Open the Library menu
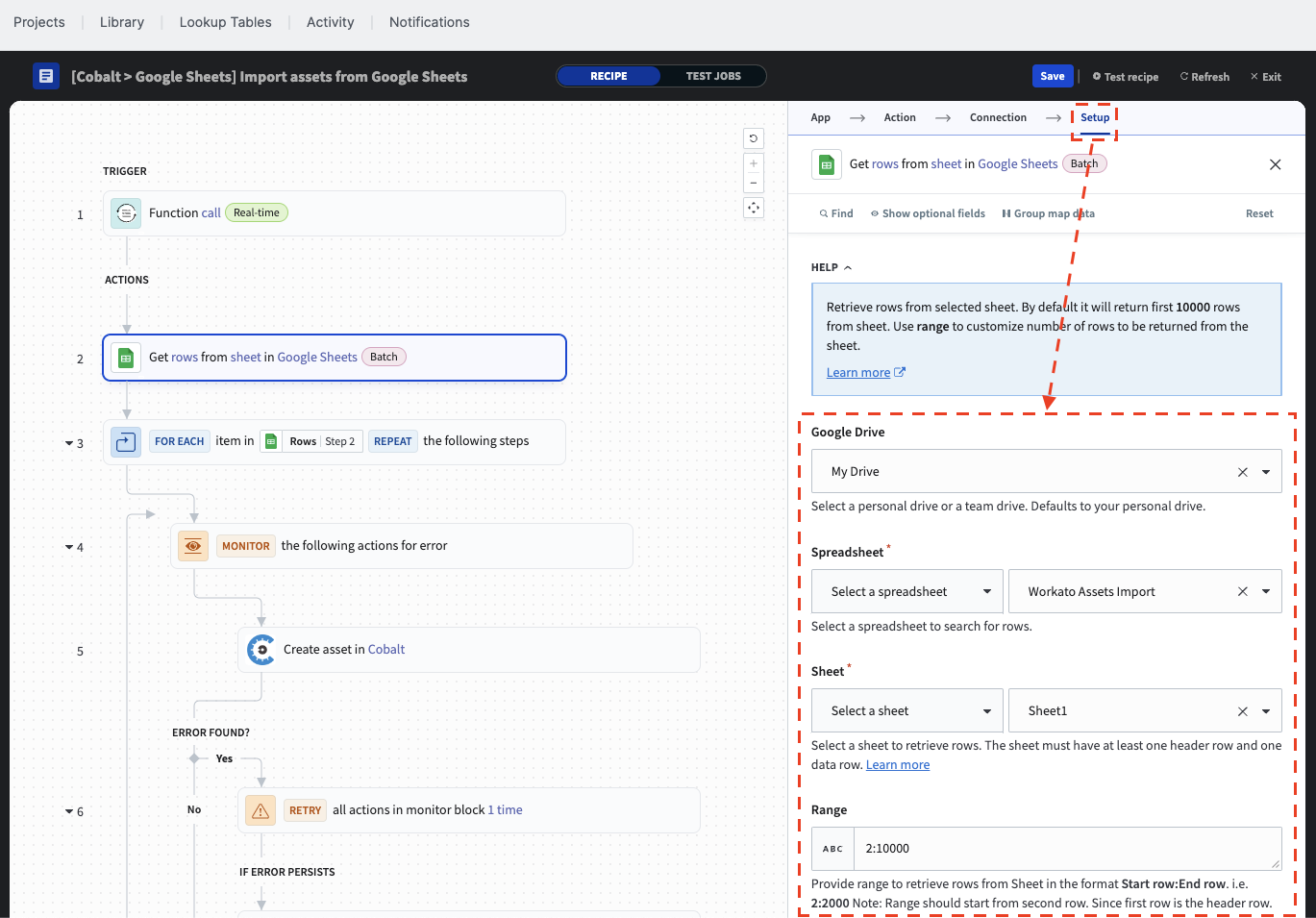 tap(122, 22)
